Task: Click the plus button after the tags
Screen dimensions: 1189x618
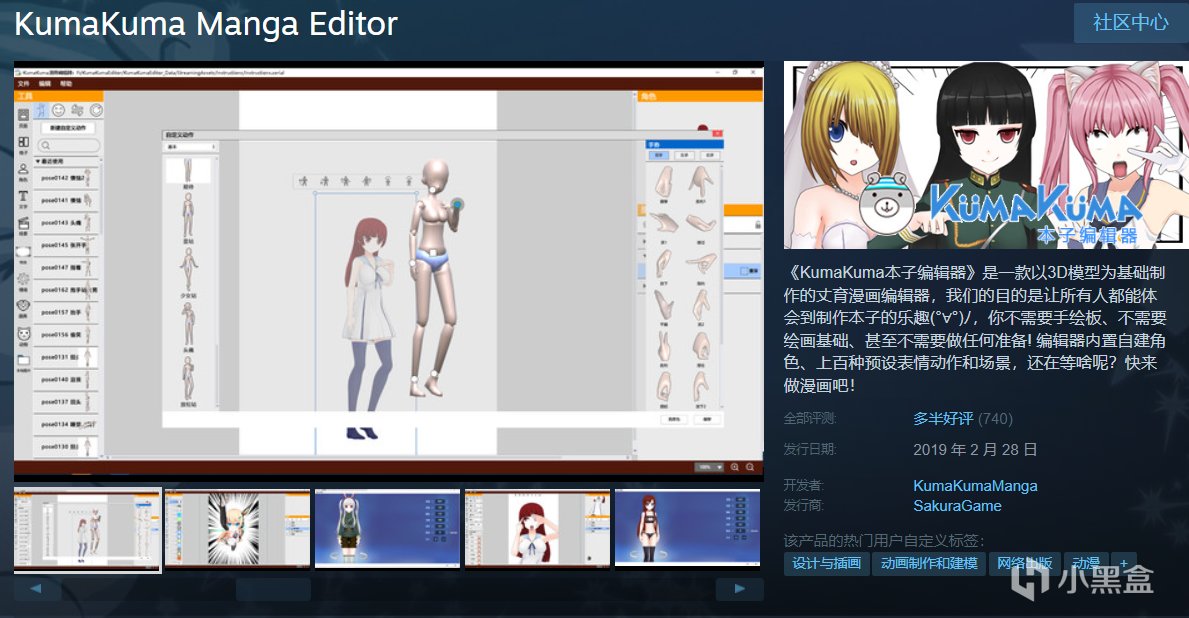Action: [x=1124, y=563]
